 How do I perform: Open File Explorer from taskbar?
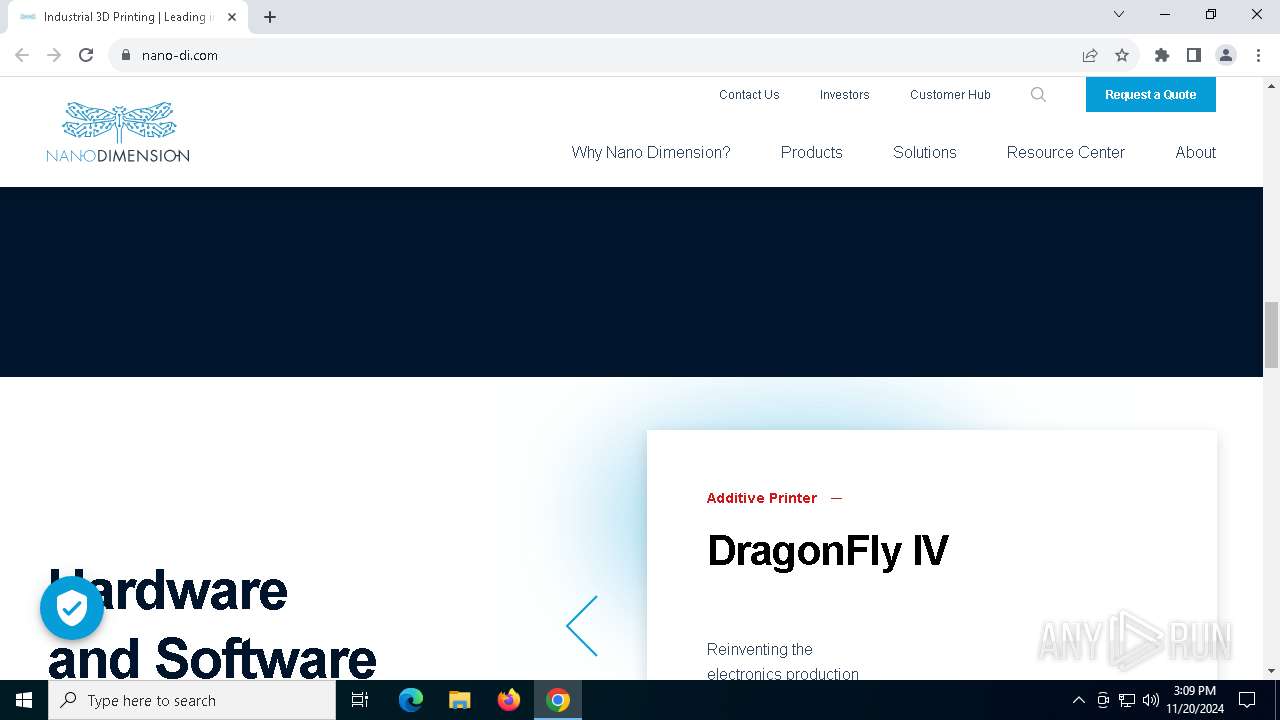pyautogui.click(x=460, y=700)
